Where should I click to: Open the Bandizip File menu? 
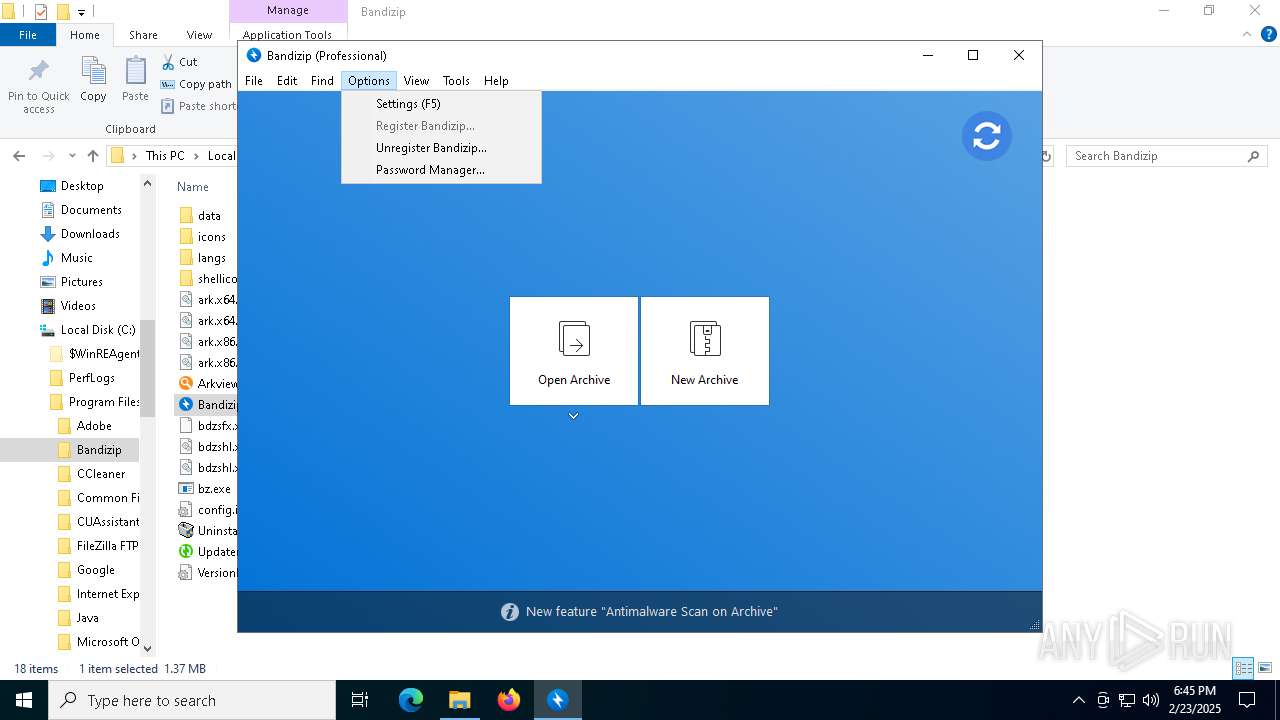click(254, 81)
